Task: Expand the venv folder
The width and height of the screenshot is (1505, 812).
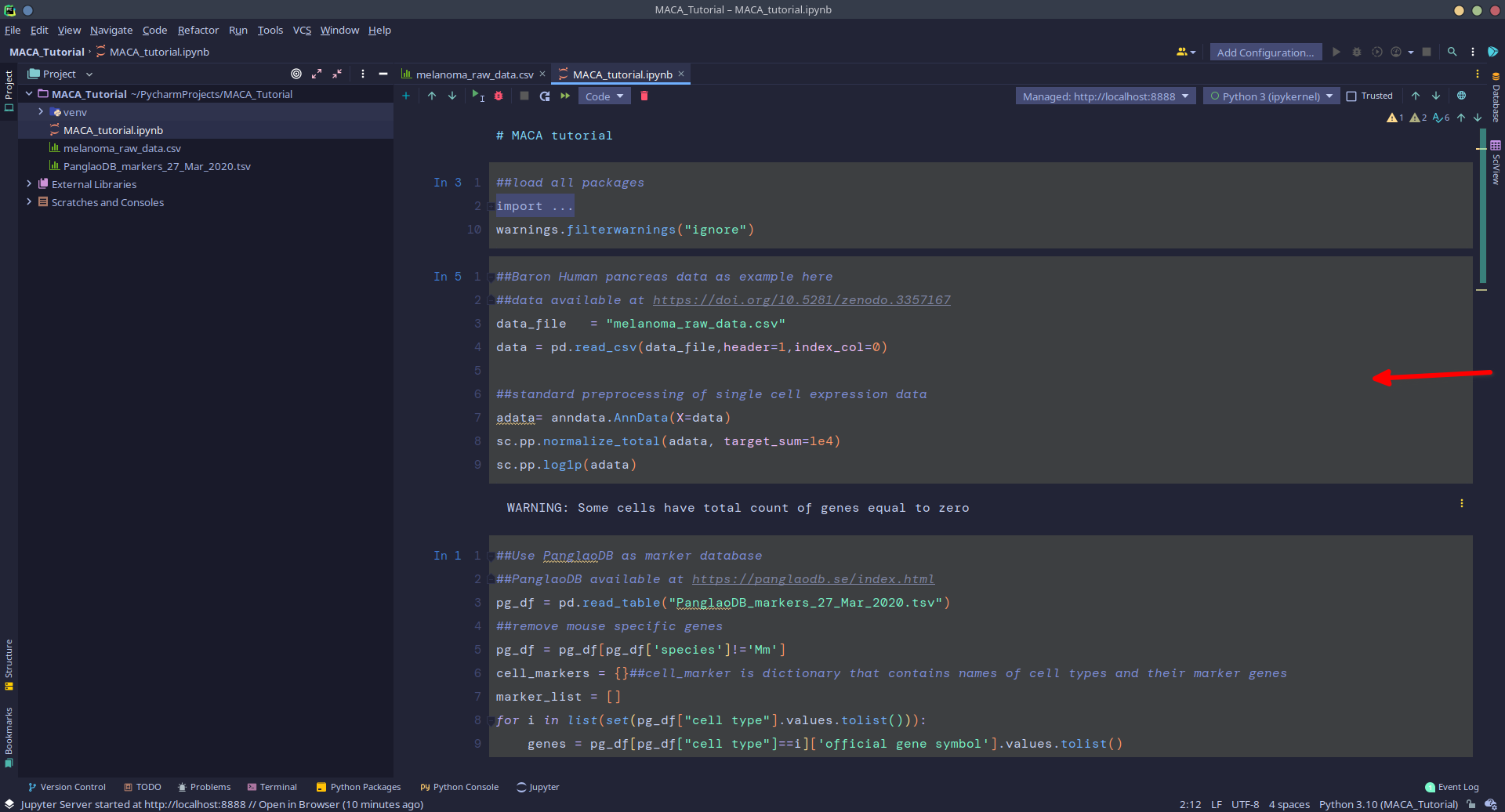Action: pyautogui.click(x=41, y=112)
